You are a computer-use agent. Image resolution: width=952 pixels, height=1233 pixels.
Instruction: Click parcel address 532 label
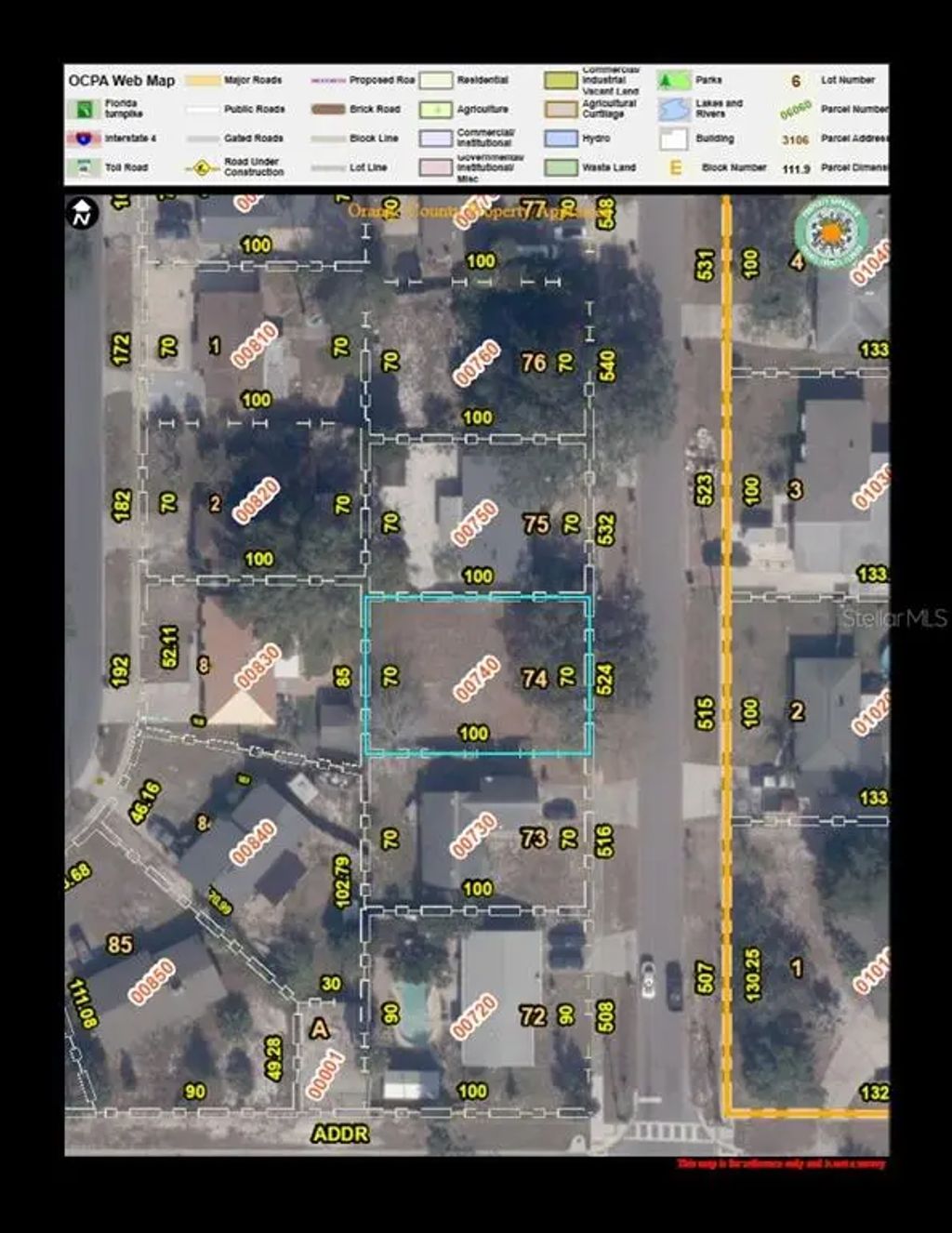coord(605,529)
